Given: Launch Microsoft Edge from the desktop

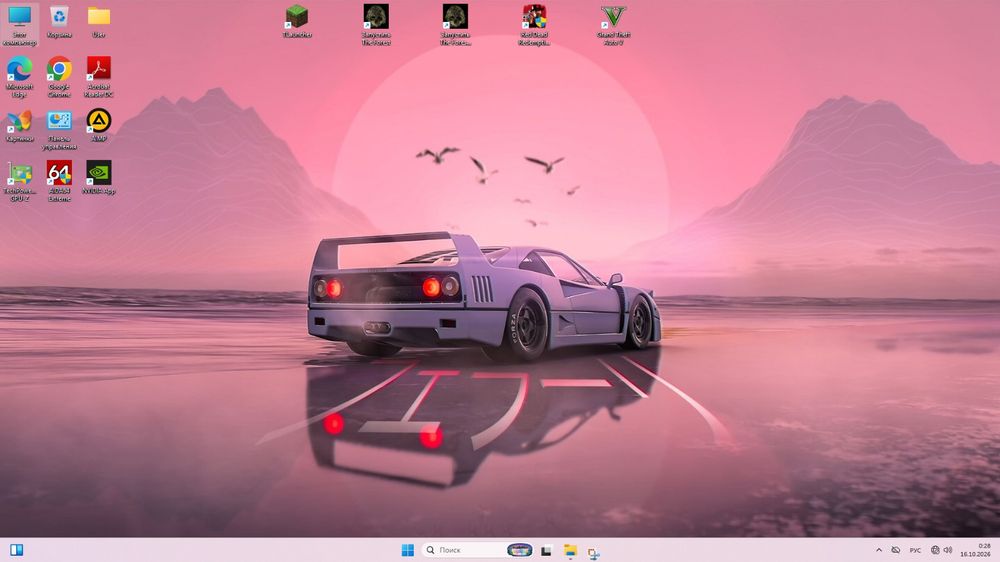Looking at the screenshot, I should 20,78.
